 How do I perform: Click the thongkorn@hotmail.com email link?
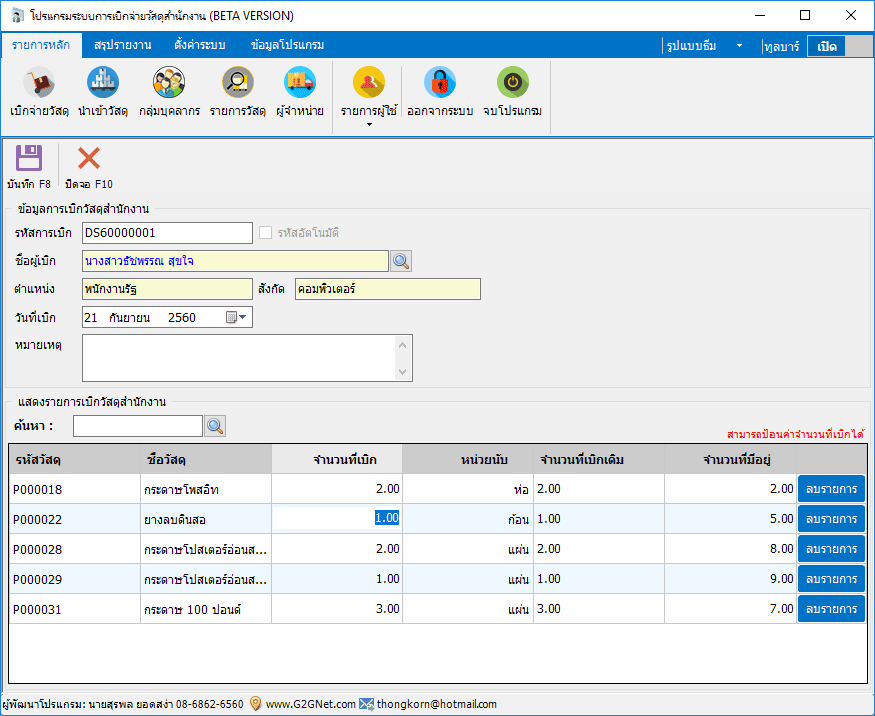436,704
